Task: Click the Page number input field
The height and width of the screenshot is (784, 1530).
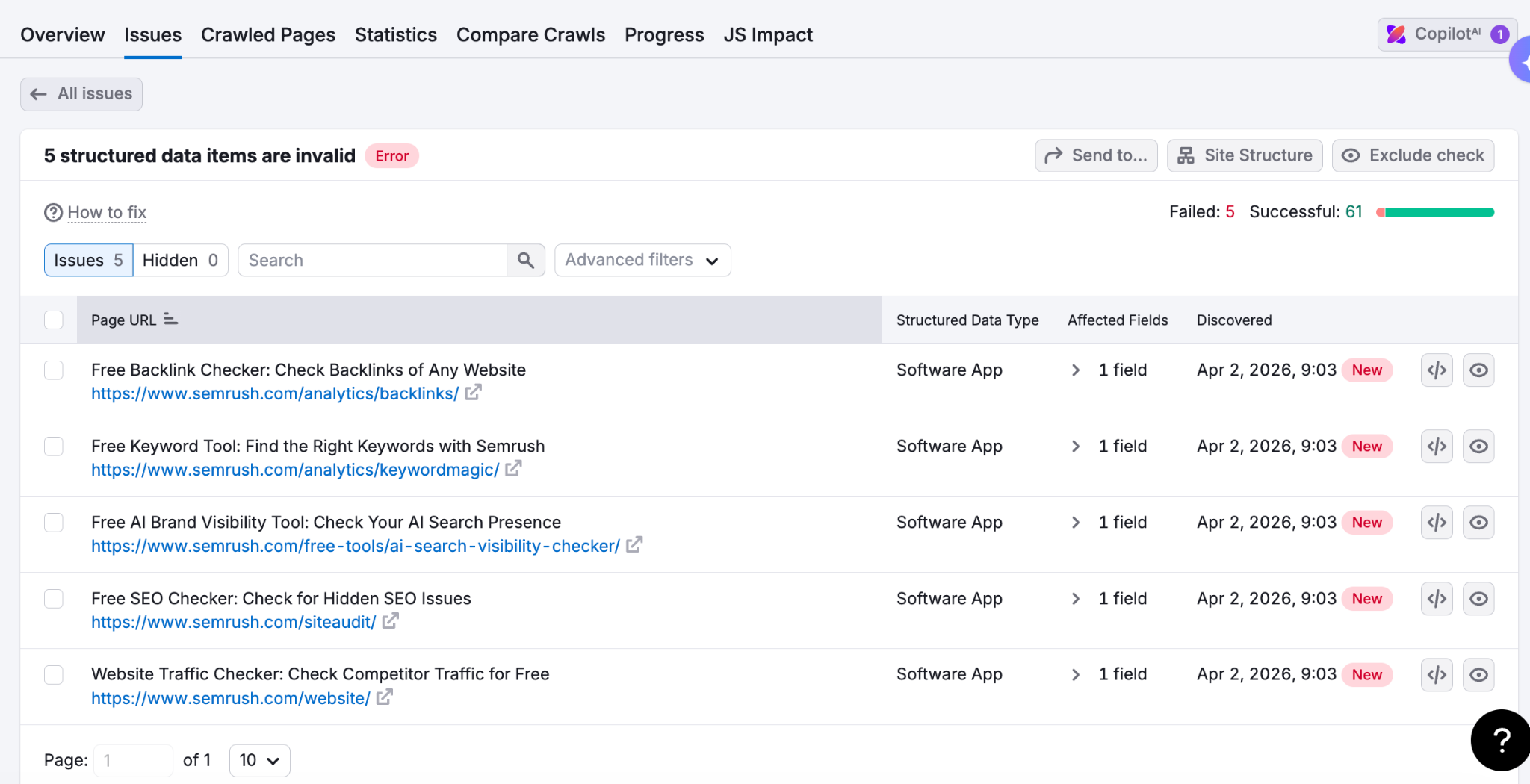Action: (133, 760)
